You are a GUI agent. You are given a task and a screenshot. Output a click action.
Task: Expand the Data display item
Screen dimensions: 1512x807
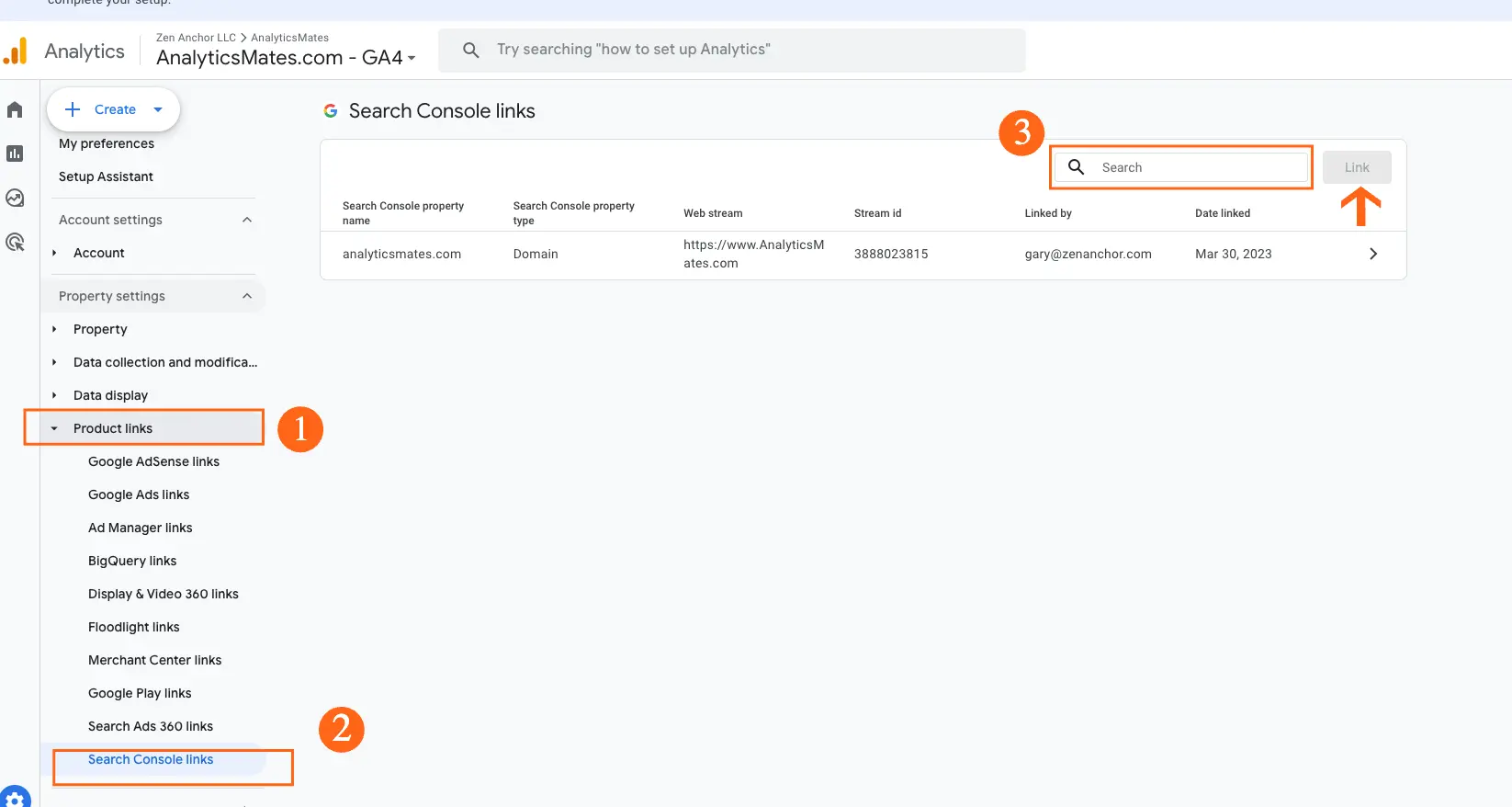(54, 395)
